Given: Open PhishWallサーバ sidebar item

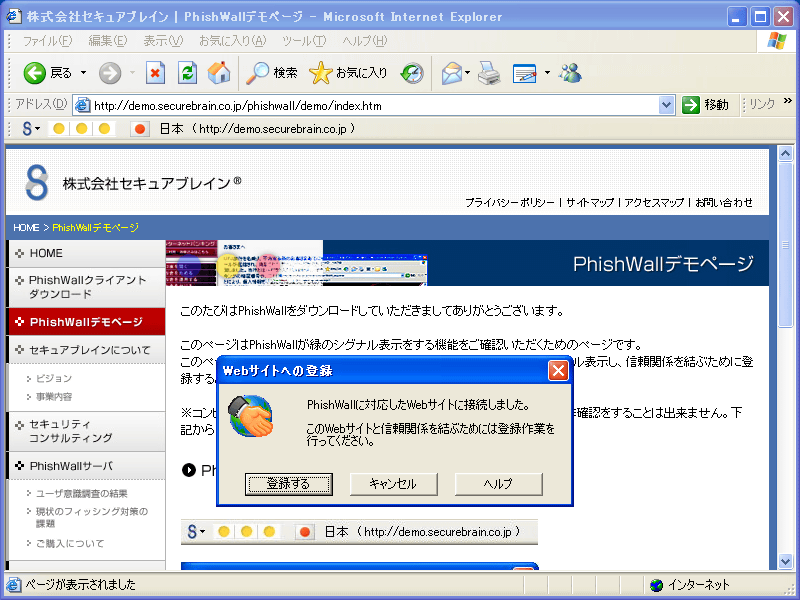Looking at the screenshot, I should (x=87, y=466).
